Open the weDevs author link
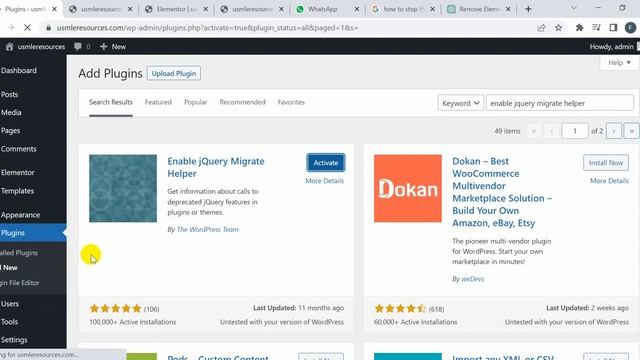Screen dimensions: 640x360 click(x=473, y=279)
